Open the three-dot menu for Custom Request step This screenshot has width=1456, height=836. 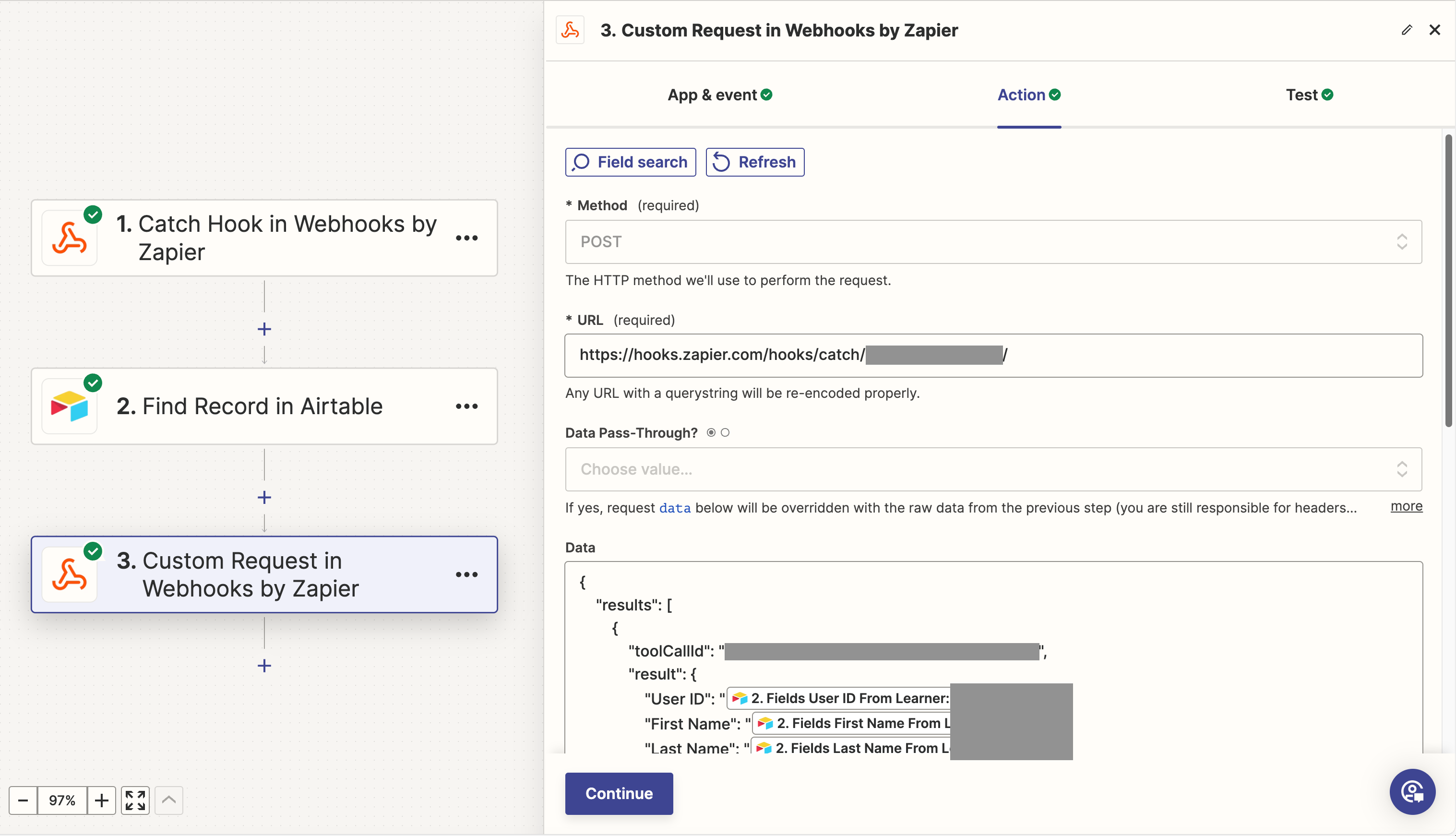[x=466, y=575]
